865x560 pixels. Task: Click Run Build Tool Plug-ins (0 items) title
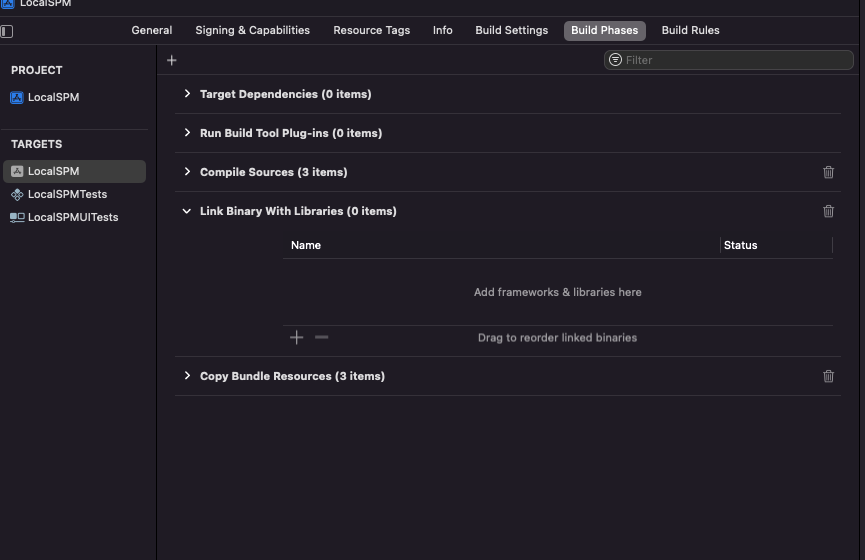pyautogui.click(x=291, y=133)
